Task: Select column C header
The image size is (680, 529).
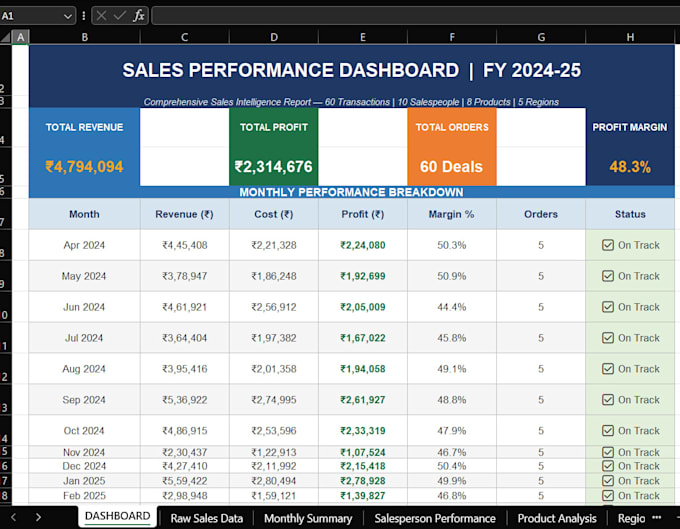Action: click(x=185, y=37)
